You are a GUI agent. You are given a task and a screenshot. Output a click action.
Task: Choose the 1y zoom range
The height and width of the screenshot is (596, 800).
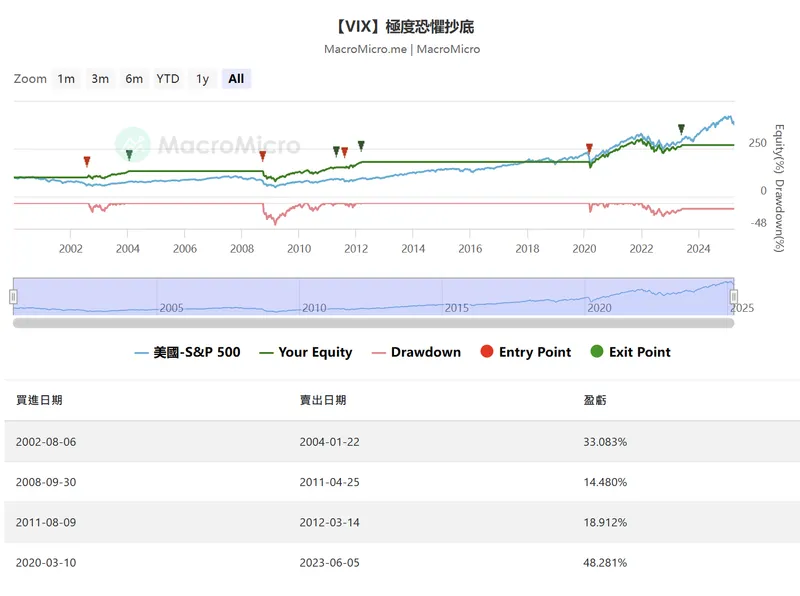(203, 79)
